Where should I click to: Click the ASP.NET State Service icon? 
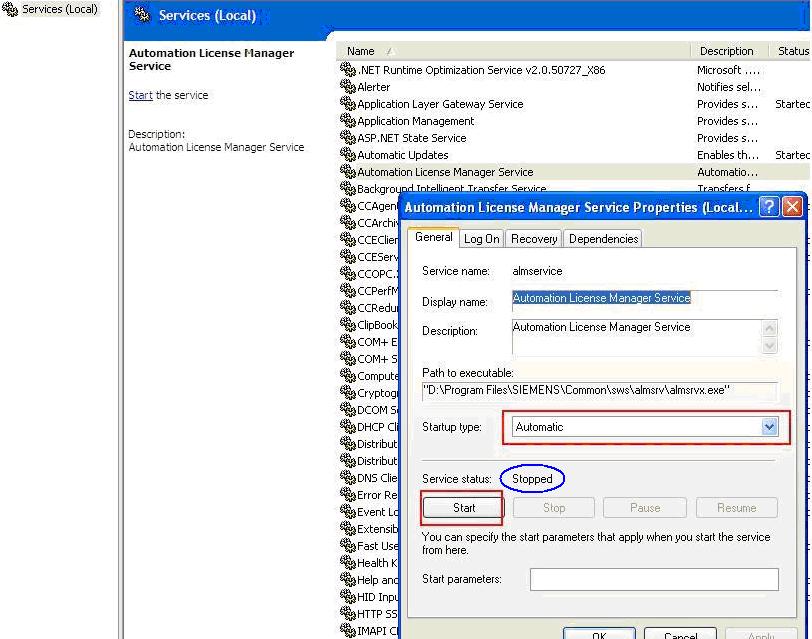click(x=347, y=138)
